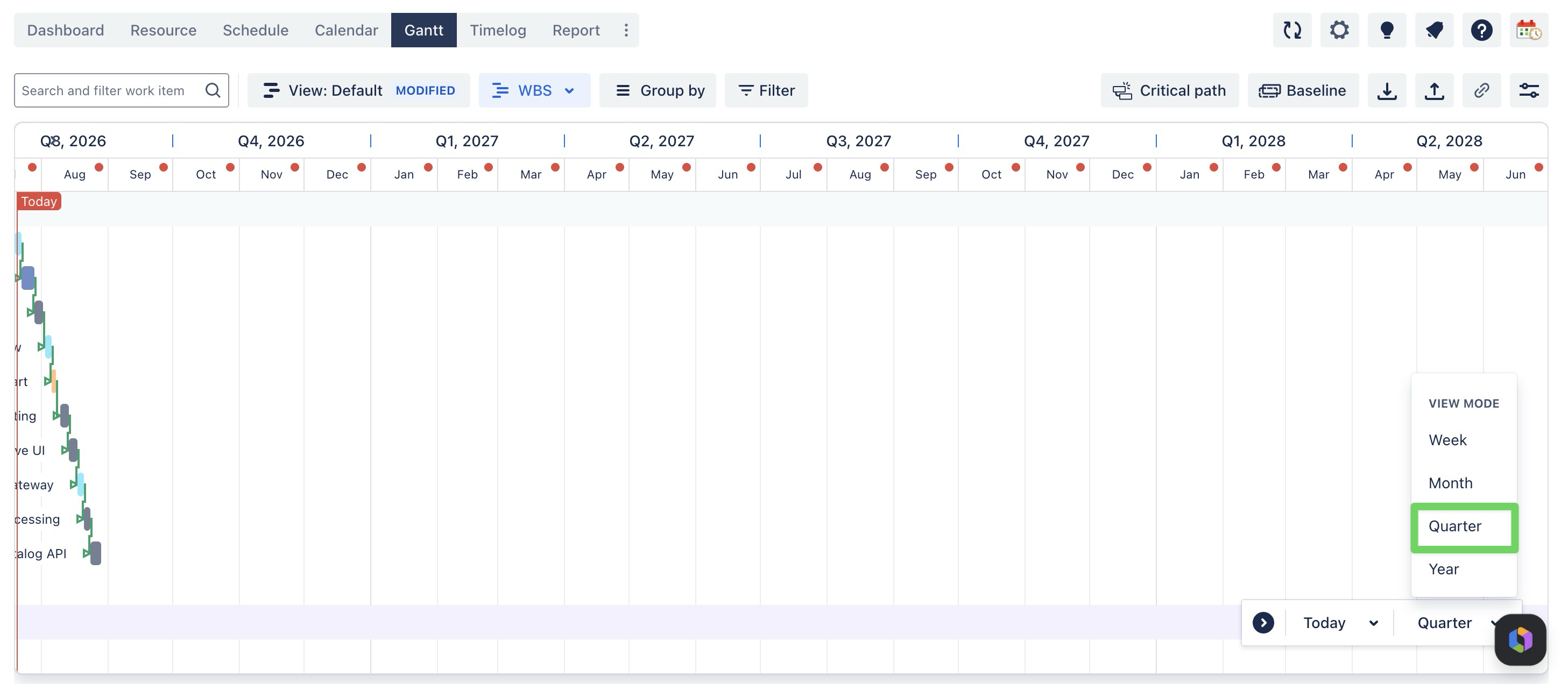Click the sync refresh icon
Viewport: 1568px width, 684px height.
coord(1291,30)
